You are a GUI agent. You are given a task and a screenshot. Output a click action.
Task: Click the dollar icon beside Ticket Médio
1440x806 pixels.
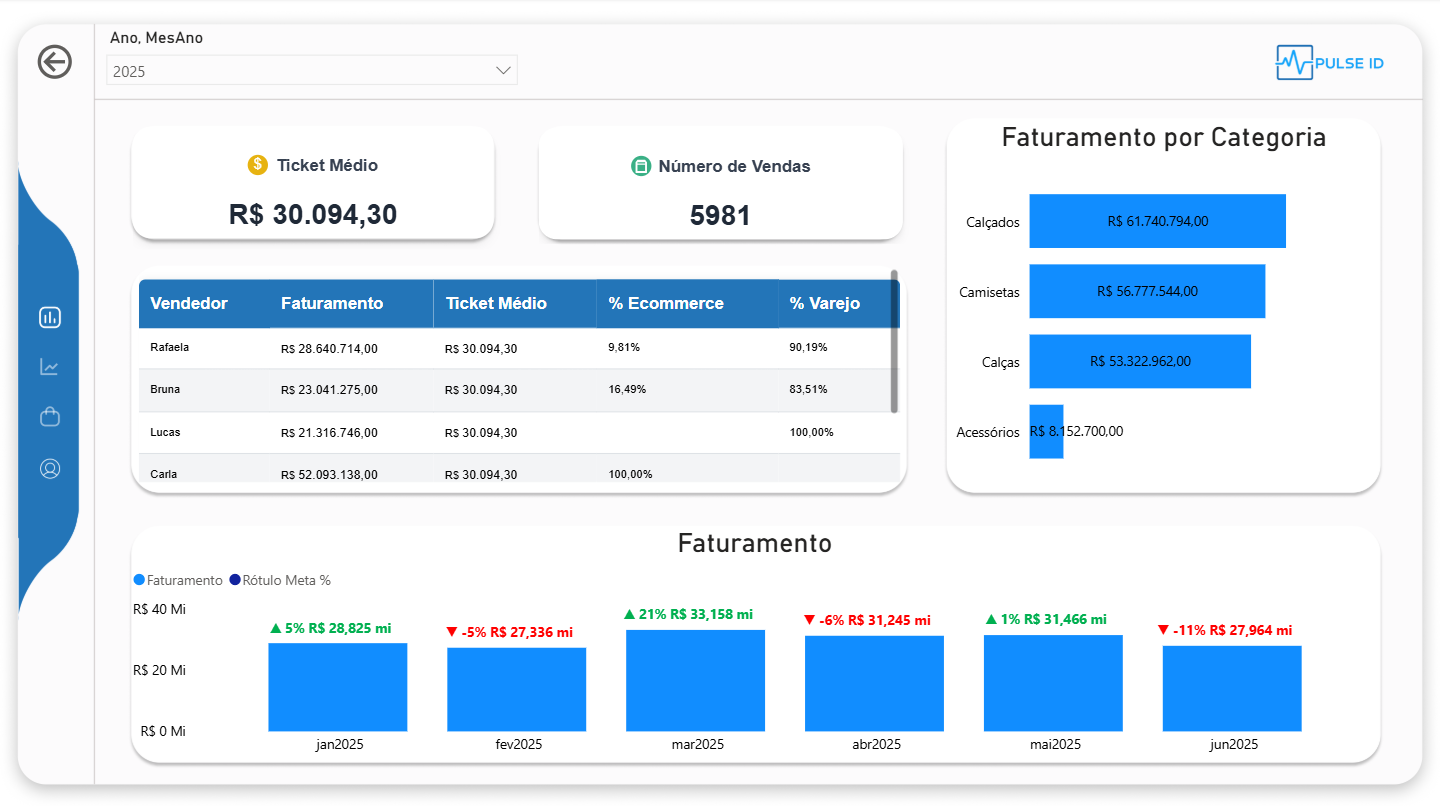[x=257, y=165]
